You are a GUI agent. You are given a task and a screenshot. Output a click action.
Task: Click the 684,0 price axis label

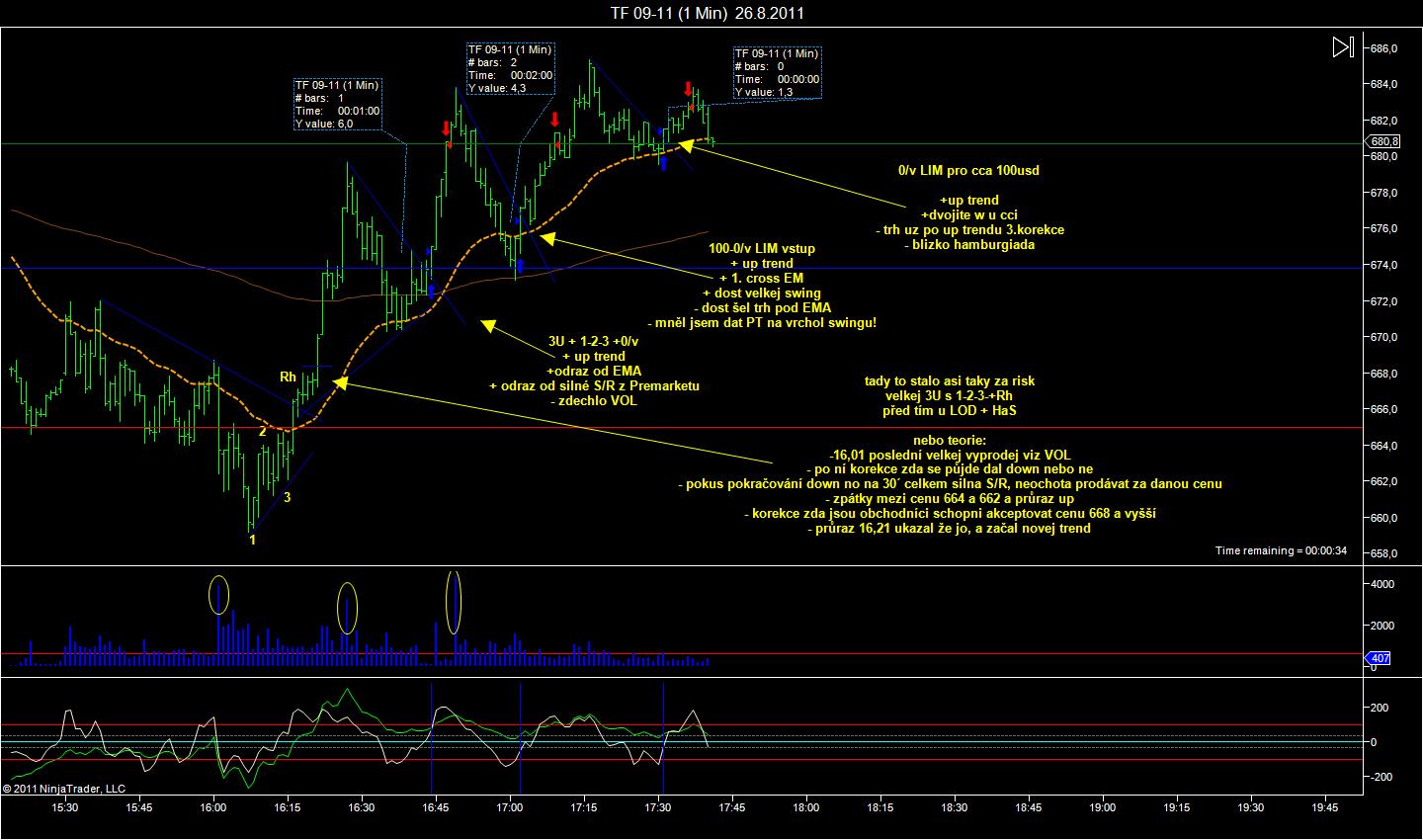(1382, 84)
